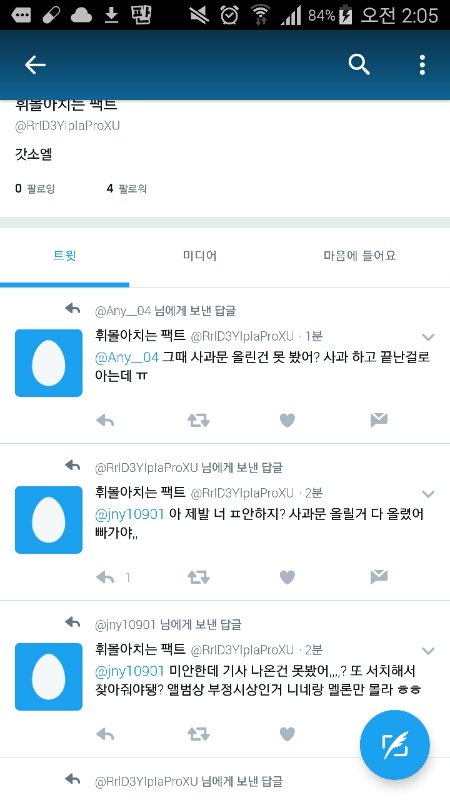Send first tweet via direct message icon

[379, 420]
